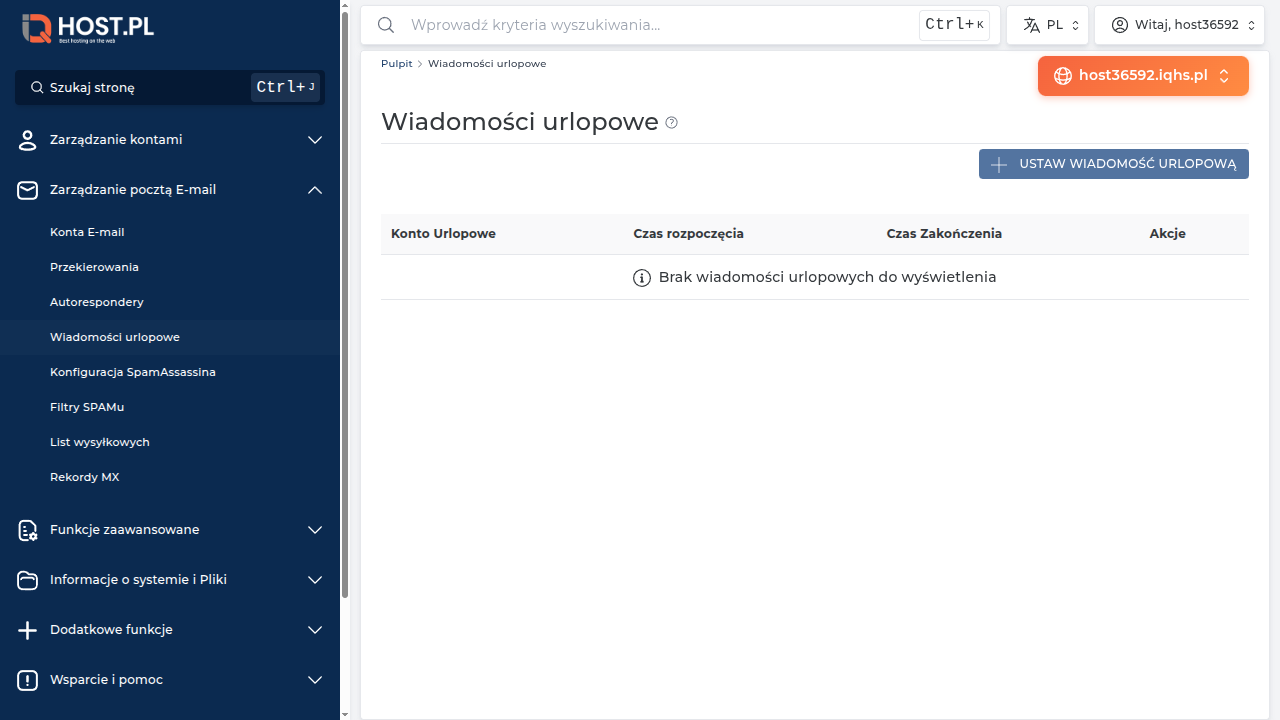Expand the Dodatkowe funkcje chevron

coord(315,630)
